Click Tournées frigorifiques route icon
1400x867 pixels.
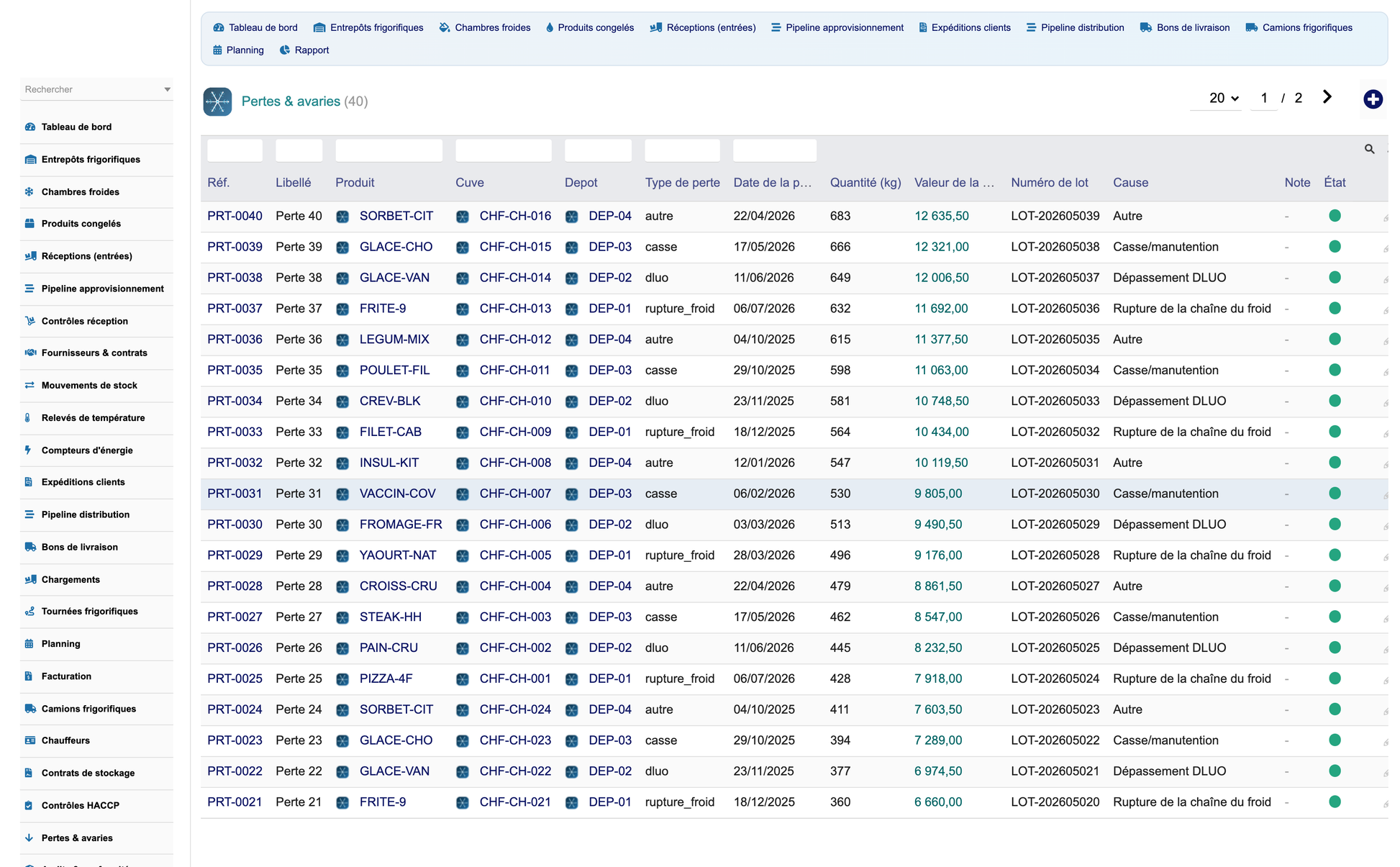pyautogui.click(x=29, y=612)
